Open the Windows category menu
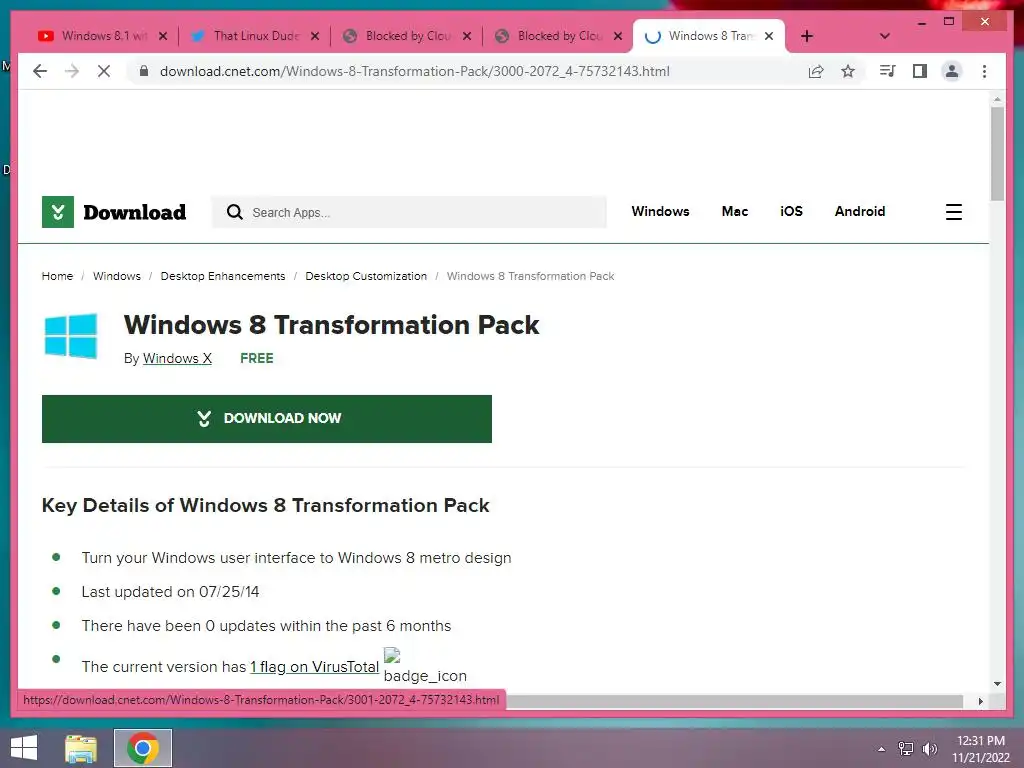The height and width of the screenshot is (768, 1024). [x=660, y=211]
